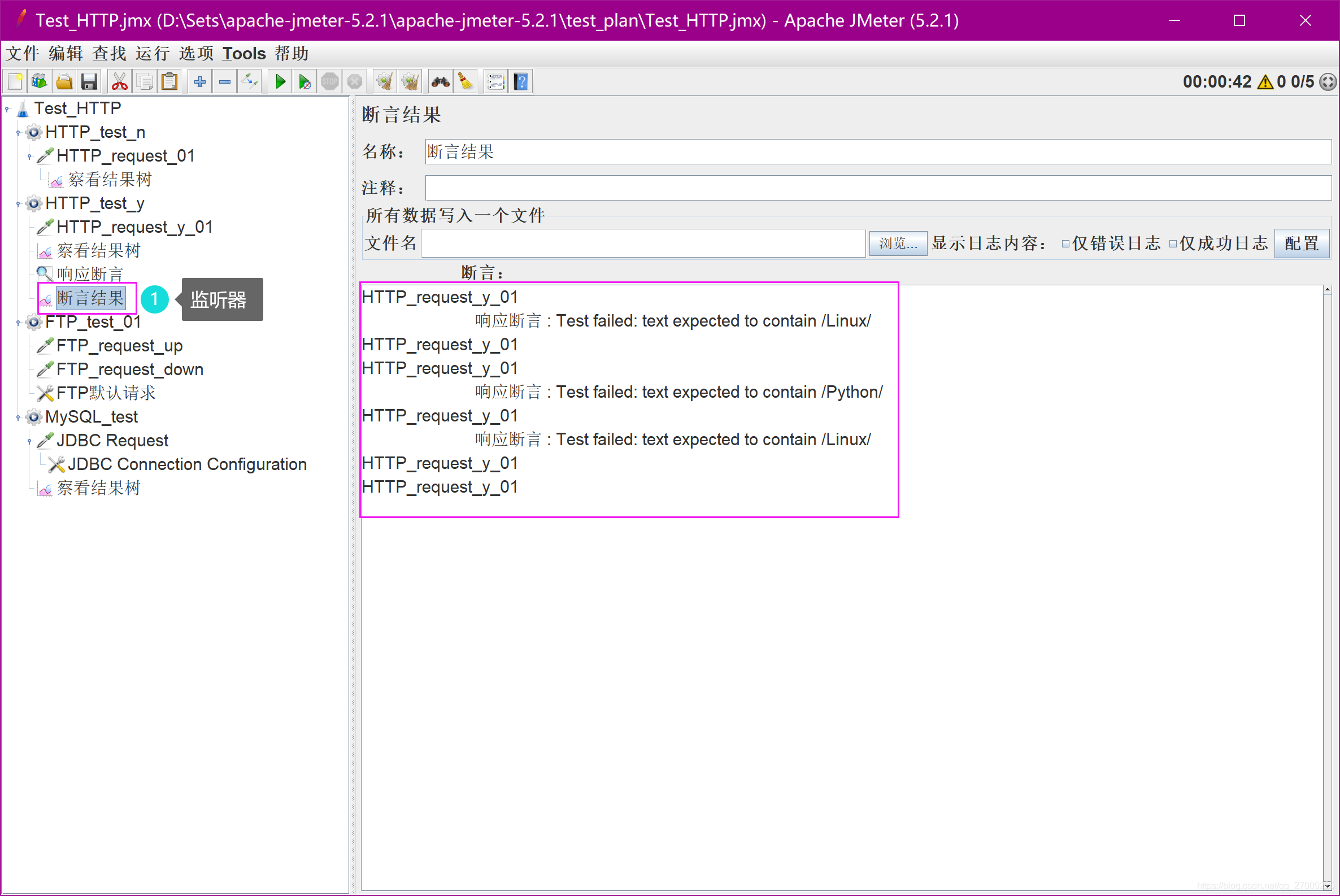
Task: Click the binoculars Search icon
Action: [x=440, y=82]
